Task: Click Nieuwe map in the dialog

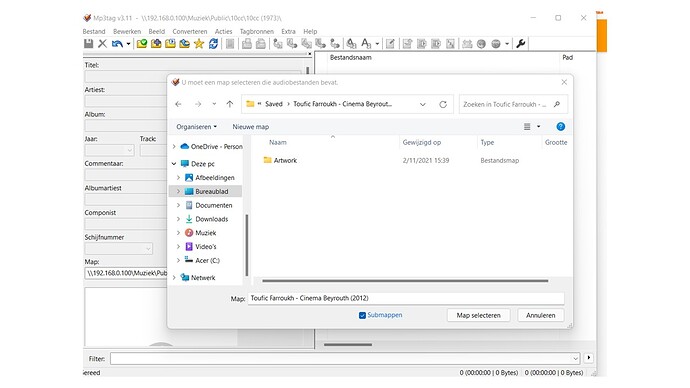Action: [250, 127]
